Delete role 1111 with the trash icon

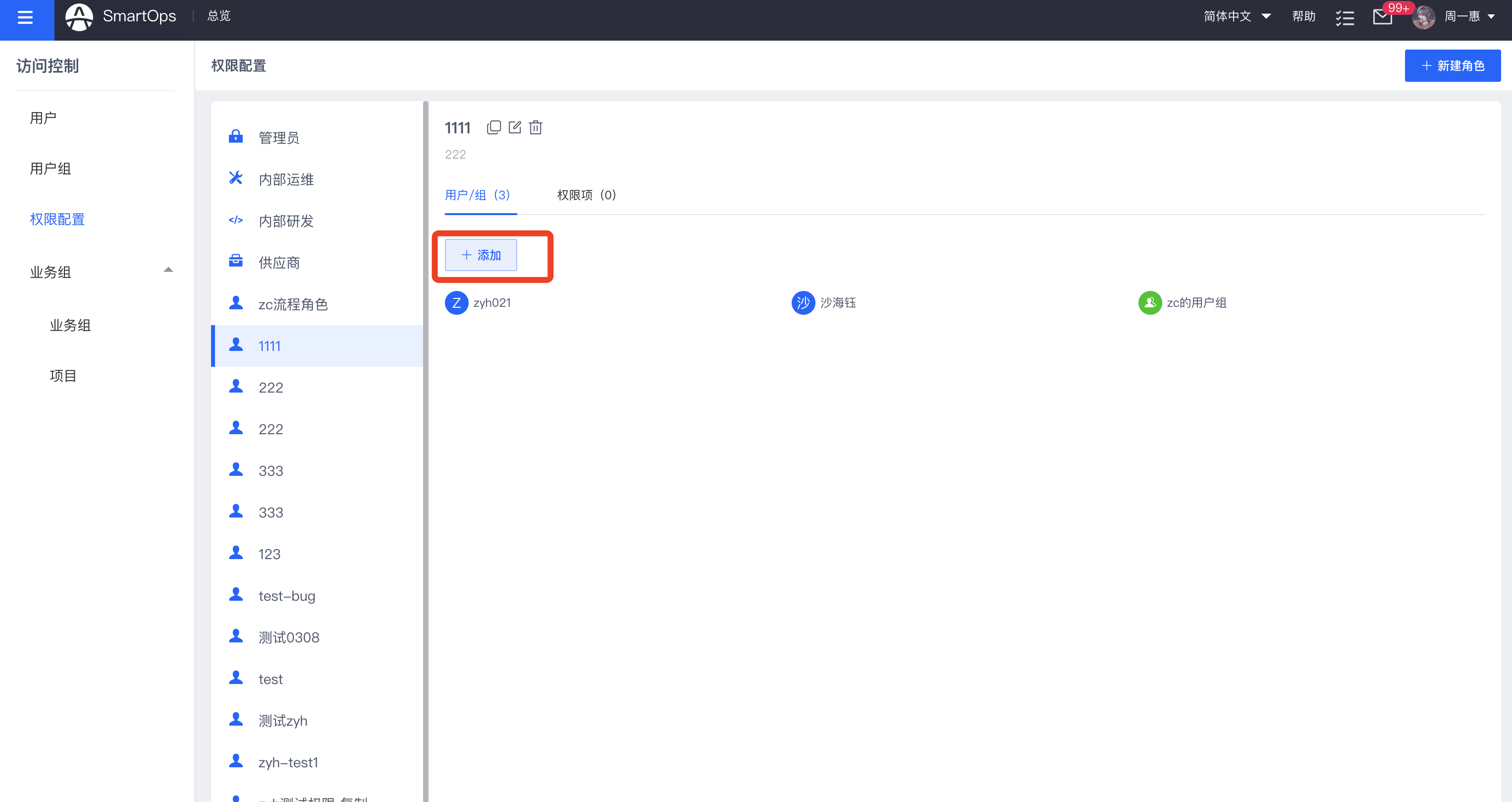[536, 127]
